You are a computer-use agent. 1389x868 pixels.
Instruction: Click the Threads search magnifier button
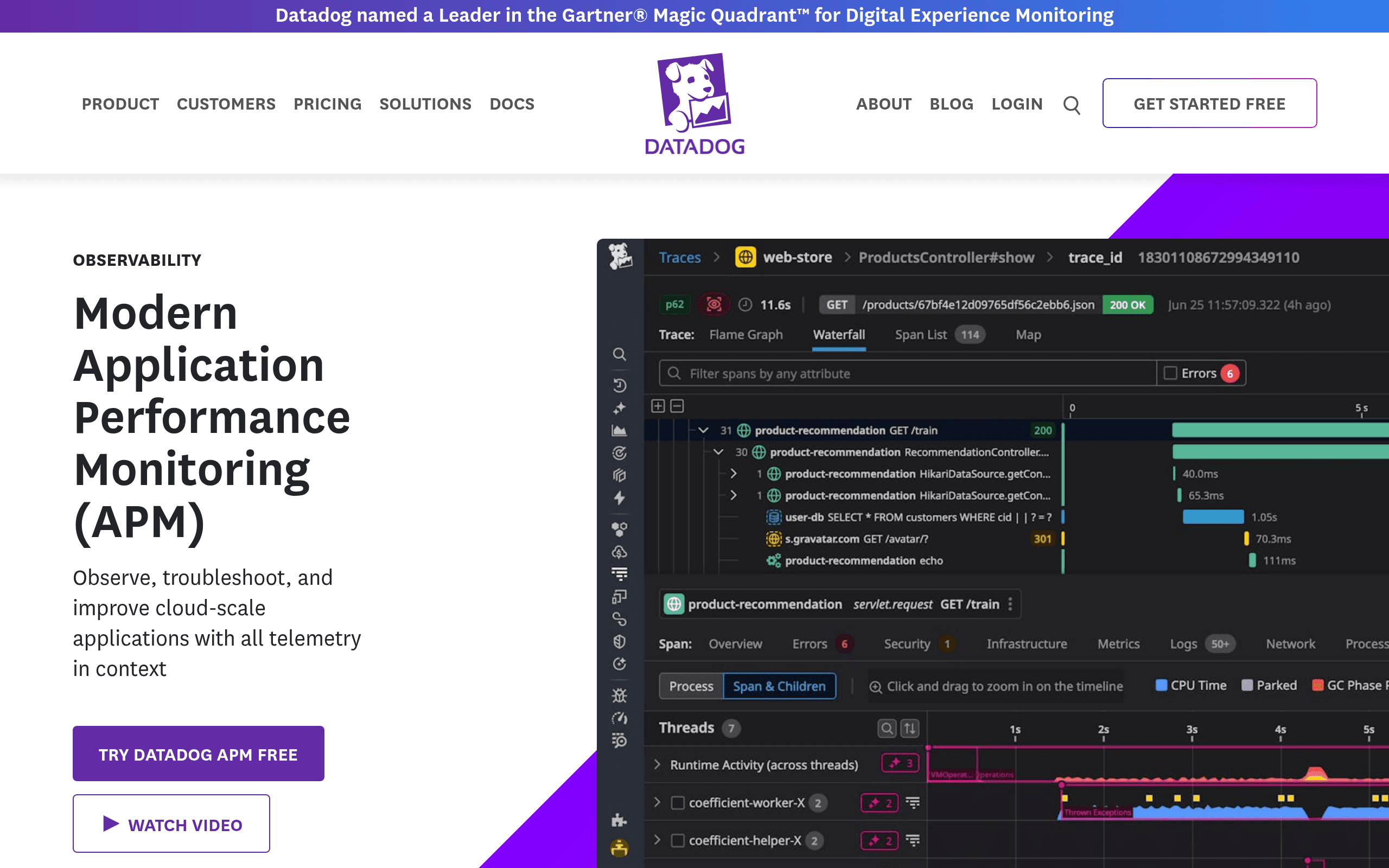coord(887,728)
